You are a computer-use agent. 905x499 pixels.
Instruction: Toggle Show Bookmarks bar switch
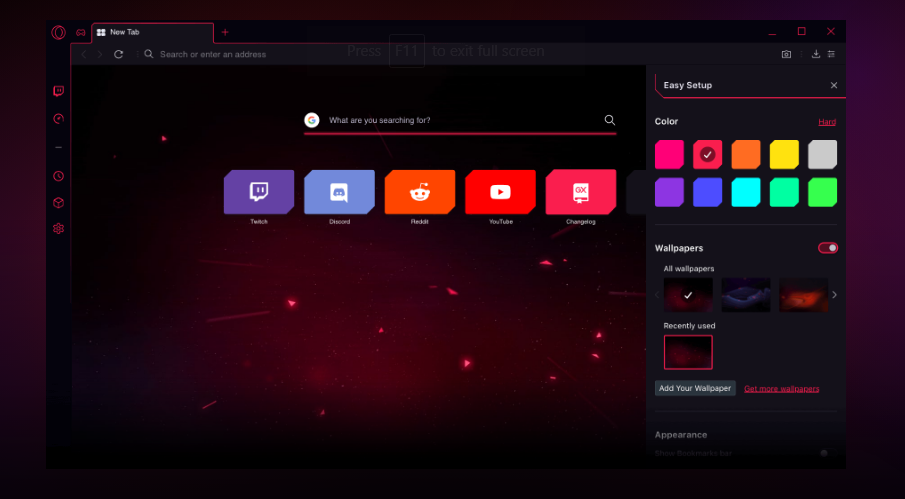828,453
